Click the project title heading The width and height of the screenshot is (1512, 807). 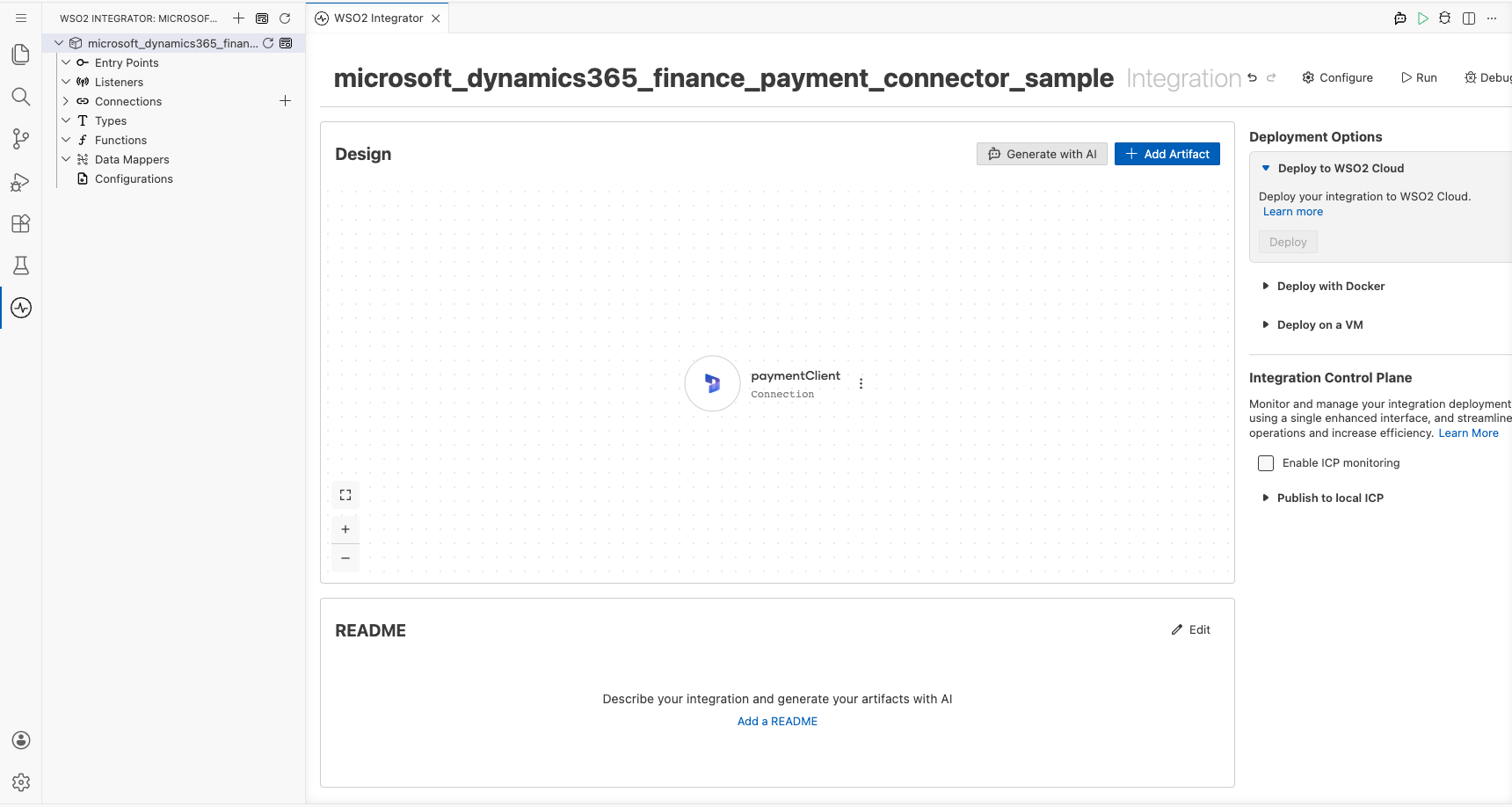(x=723, y=77)
